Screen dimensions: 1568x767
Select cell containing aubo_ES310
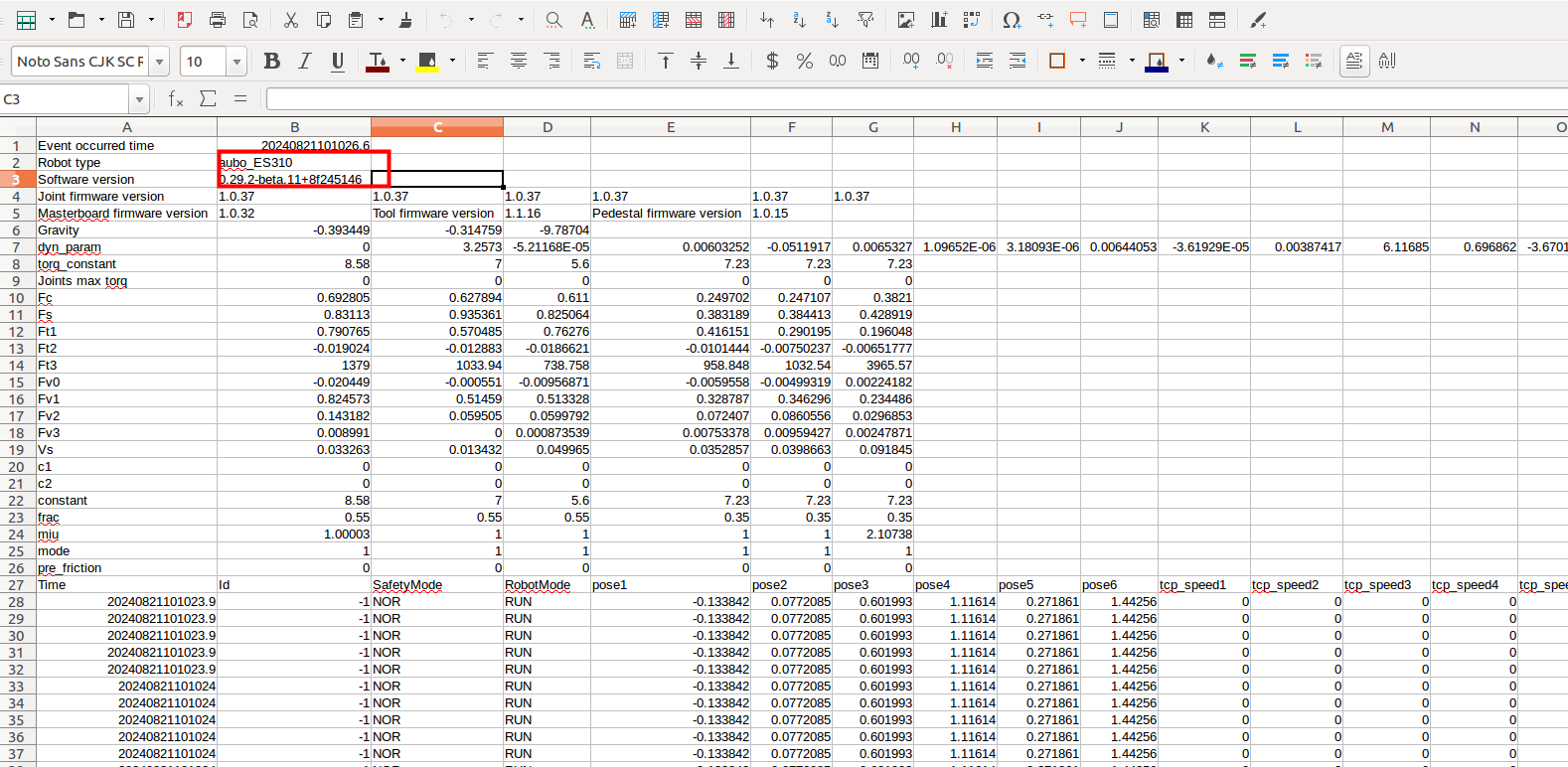(x=294, y=162)
